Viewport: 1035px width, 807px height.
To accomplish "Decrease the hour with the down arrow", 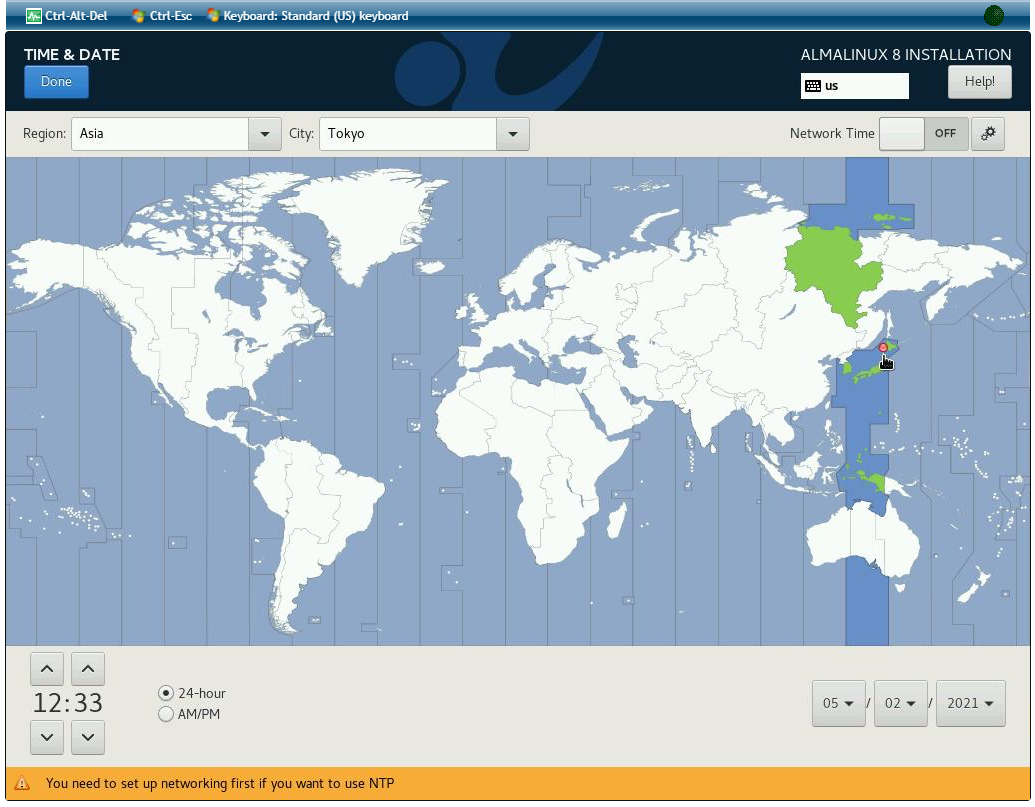I will (48, 737).
